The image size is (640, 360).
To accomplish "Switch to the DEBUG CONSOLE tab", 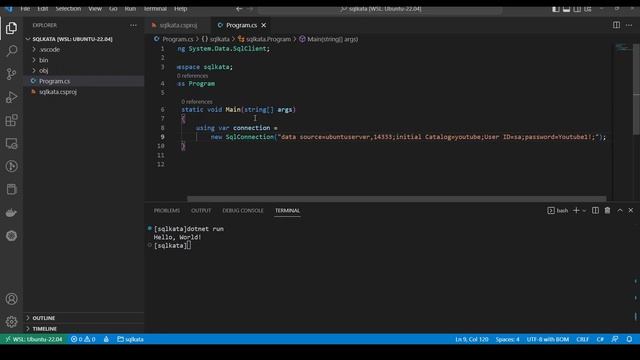I will (243, 210).
